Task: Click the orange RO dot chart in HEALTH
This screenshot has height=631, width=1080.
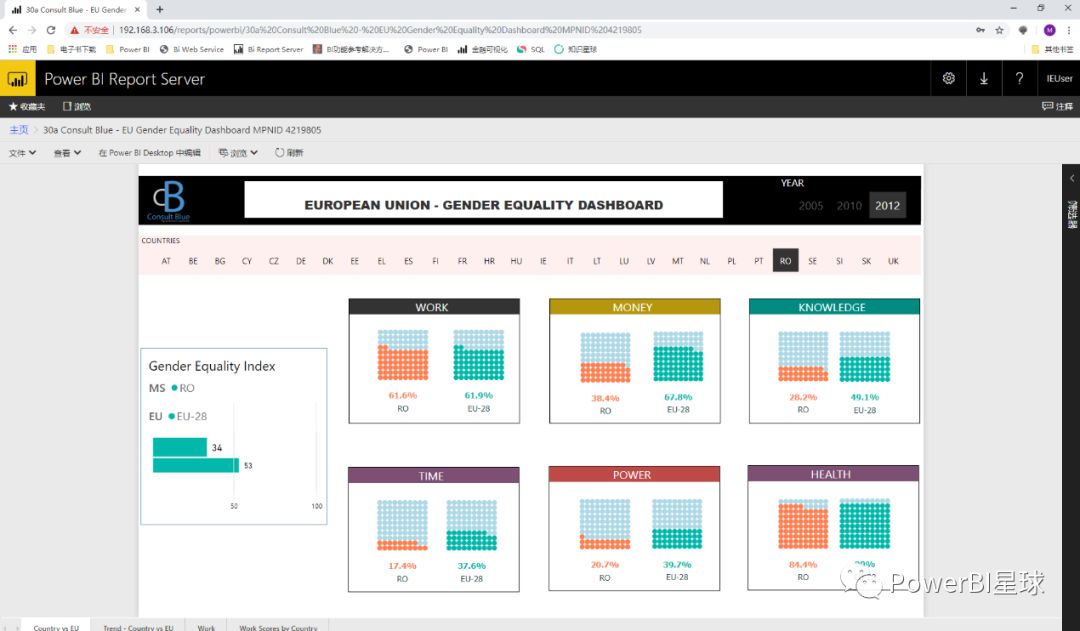Action: (x=803, y=524)
